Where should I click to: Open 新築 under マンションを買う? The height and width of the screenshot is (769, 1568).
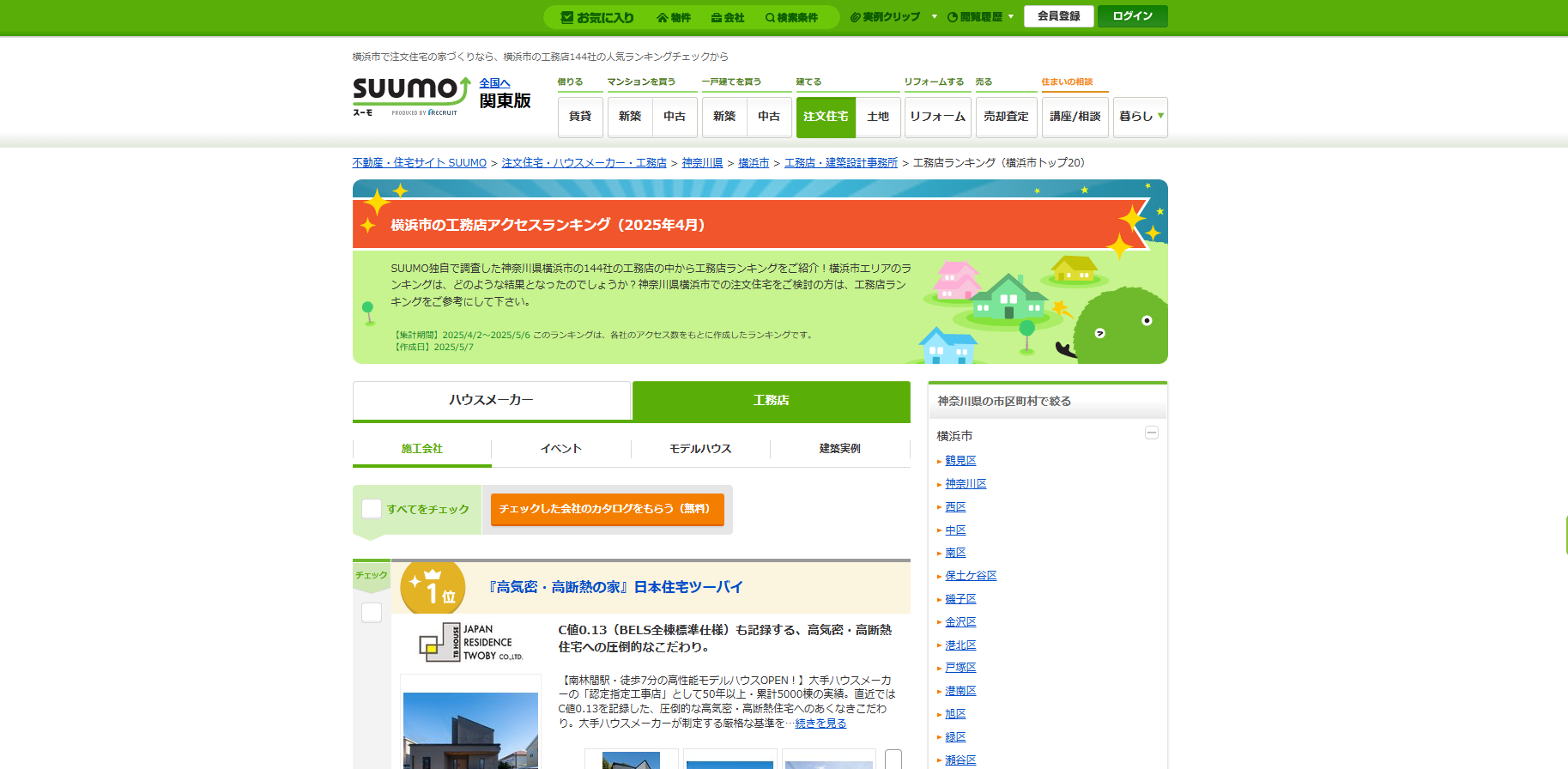pyautogui.click(x=630, y=117)
